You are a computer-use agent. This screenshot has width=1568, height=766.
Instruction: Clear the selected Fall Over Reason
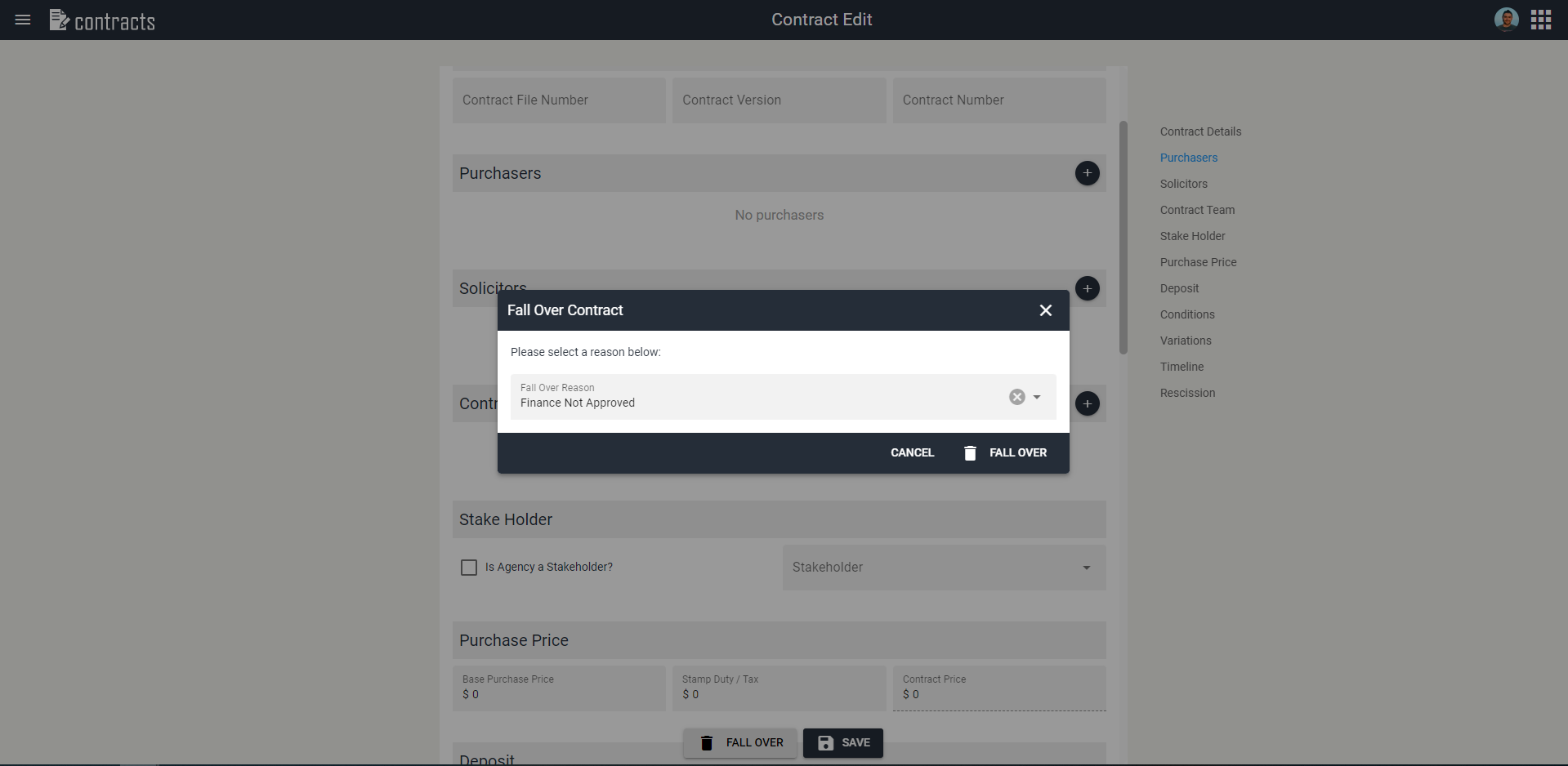pos(1016,397)
